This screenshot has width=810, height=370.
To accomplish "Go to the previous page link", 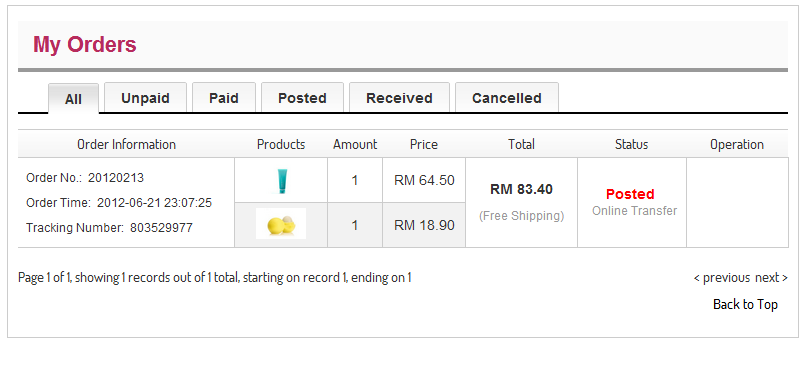I will click(x=722, y=278).
